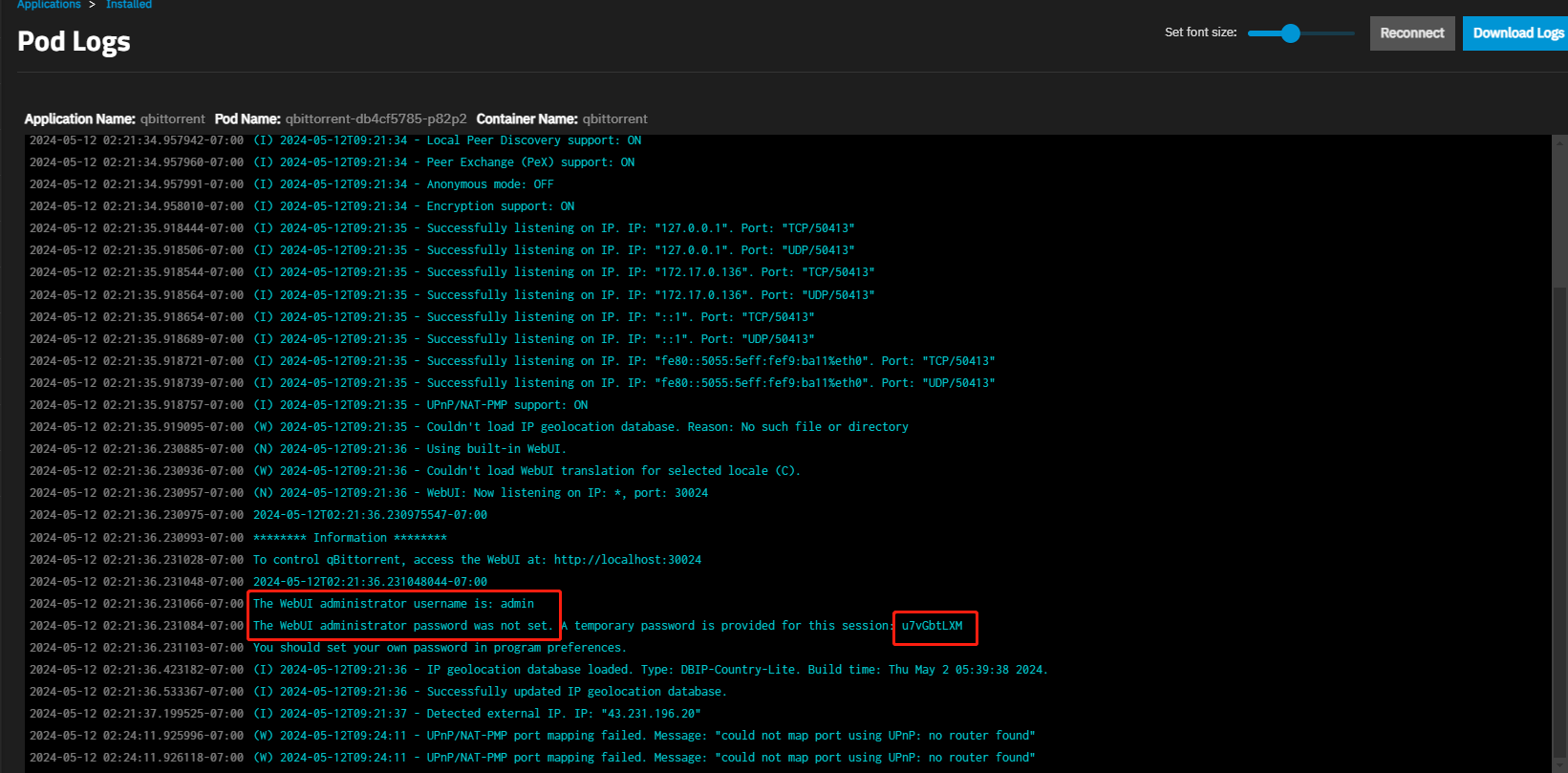Click the Application Name qbittorrent value
Image resolution: width=1568 pixels, height=773 pixels.
click(173, 119)
